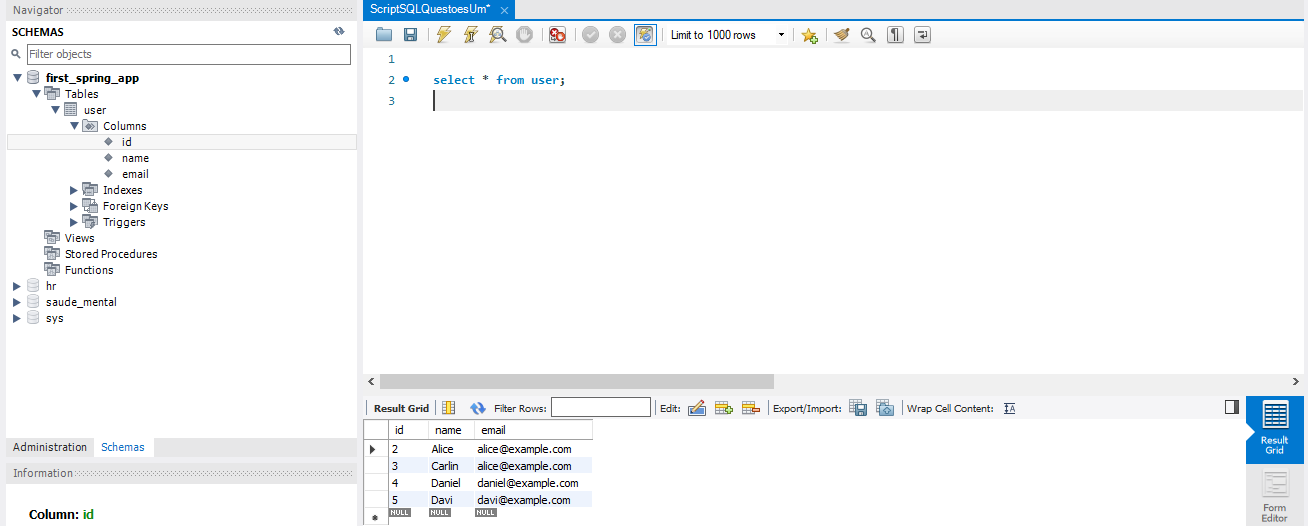Expand the saude_mental schema
The image size is (1308, 526).
(x=17, y=302)
